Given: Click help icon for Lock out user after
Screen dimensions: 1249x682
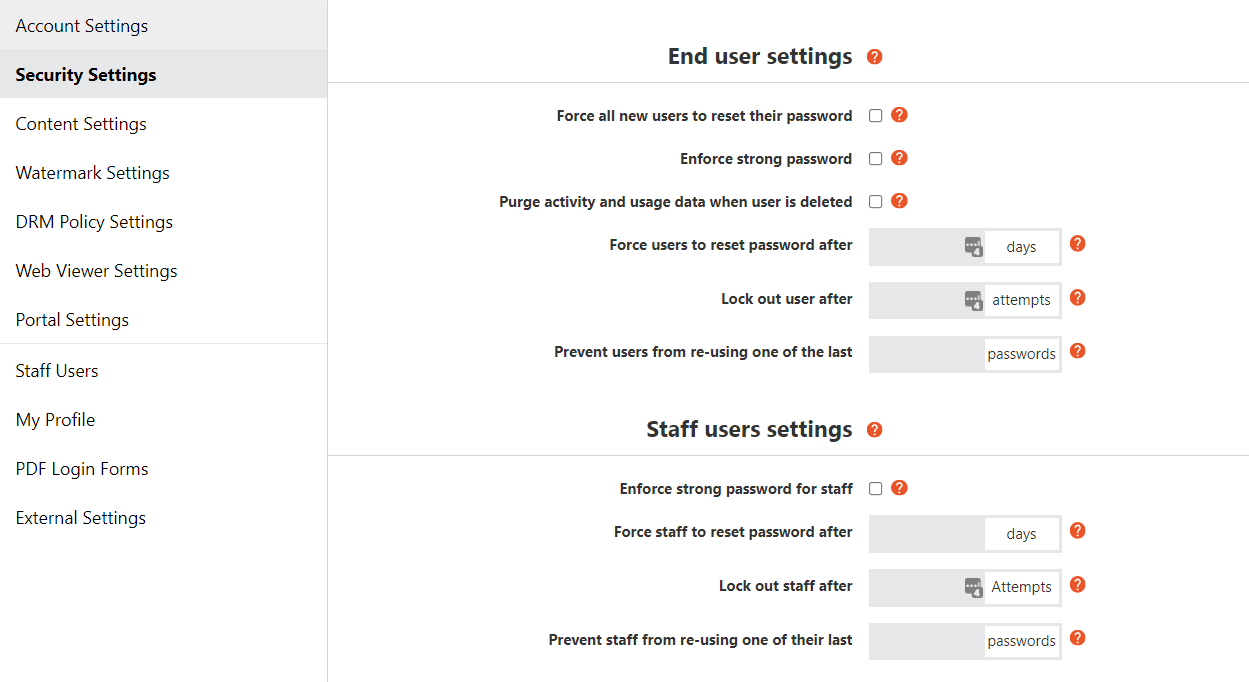Looking at the screenshot, I should pyautogui.click(x=1077, y=298).
